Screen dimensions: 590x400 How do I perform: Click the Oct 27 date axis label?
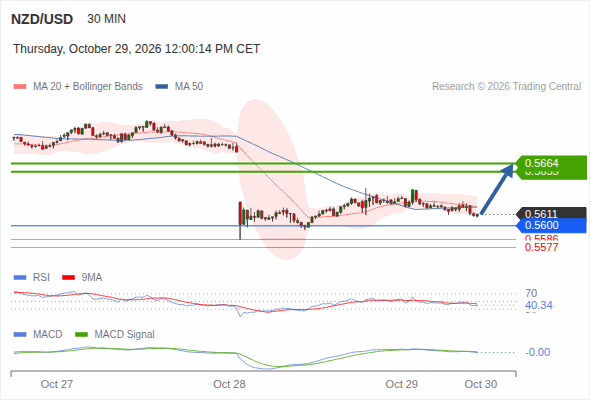(x=57, y=384)
